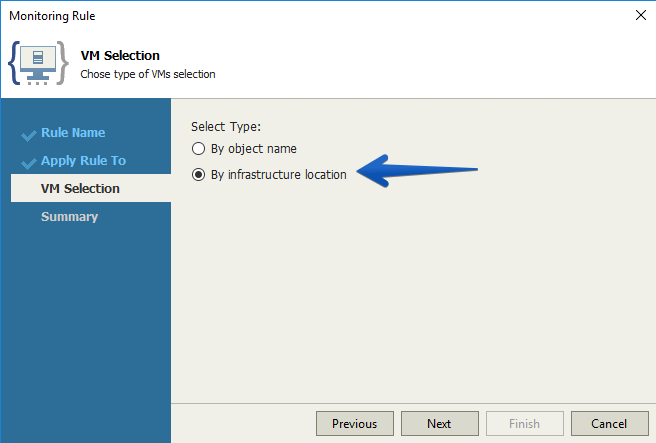Screen dimensions: 656x443
Task: Click the checkmark icon beside Rule Name
Action: (x=28, y=135)
